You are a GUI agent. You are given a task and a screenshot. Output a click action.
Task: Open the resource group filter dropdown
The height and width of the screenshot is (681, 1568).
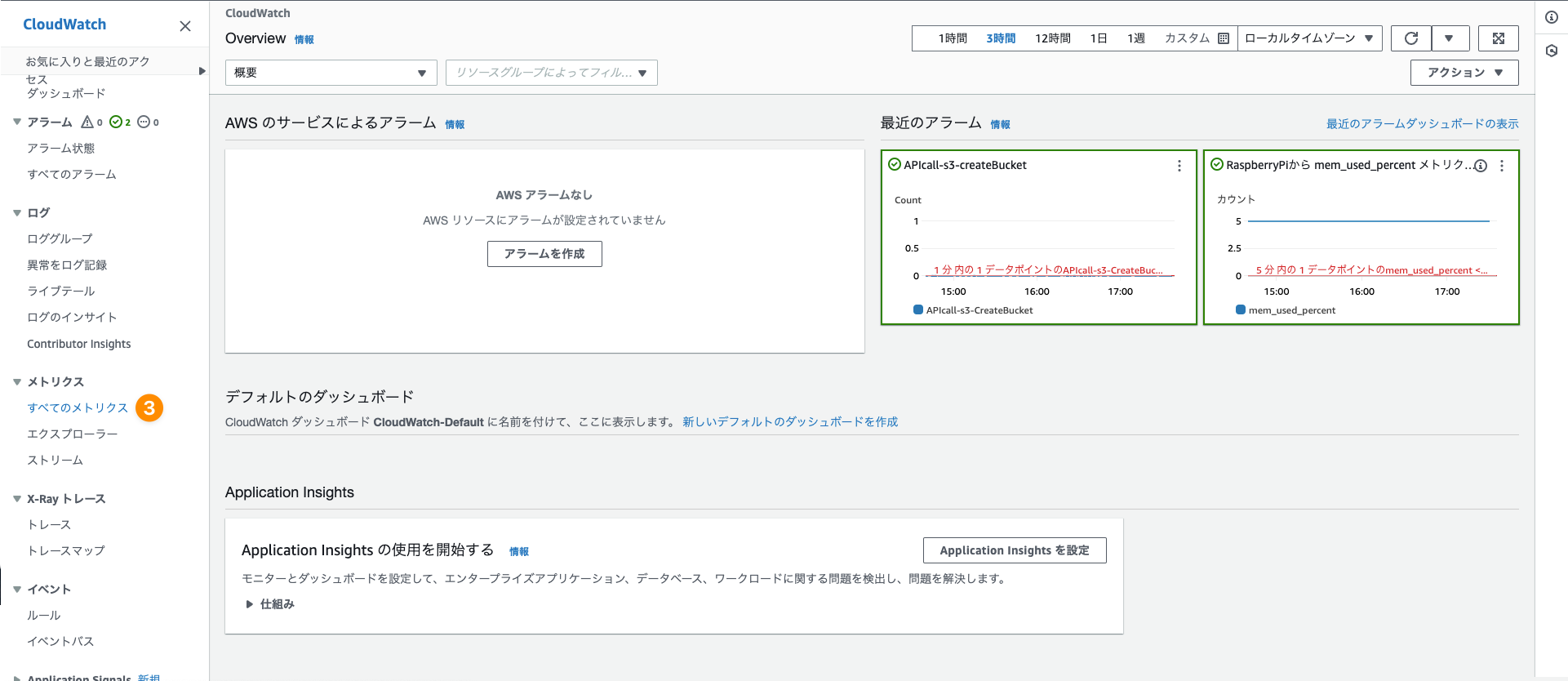tap(551, 73)
